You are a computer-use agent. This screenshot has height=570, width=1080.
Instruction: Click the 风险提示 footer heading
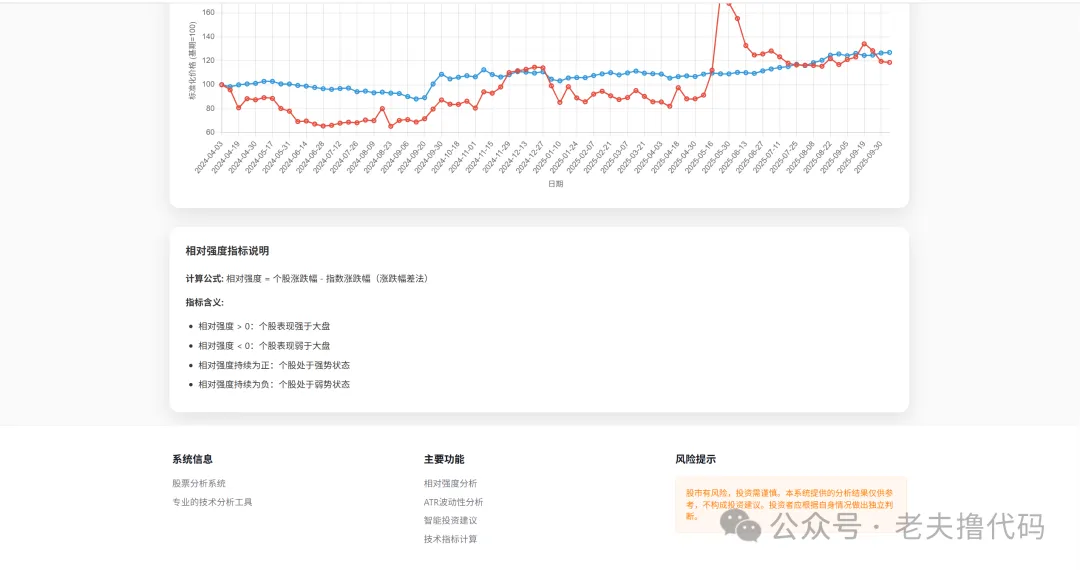(x=695, y=459)
